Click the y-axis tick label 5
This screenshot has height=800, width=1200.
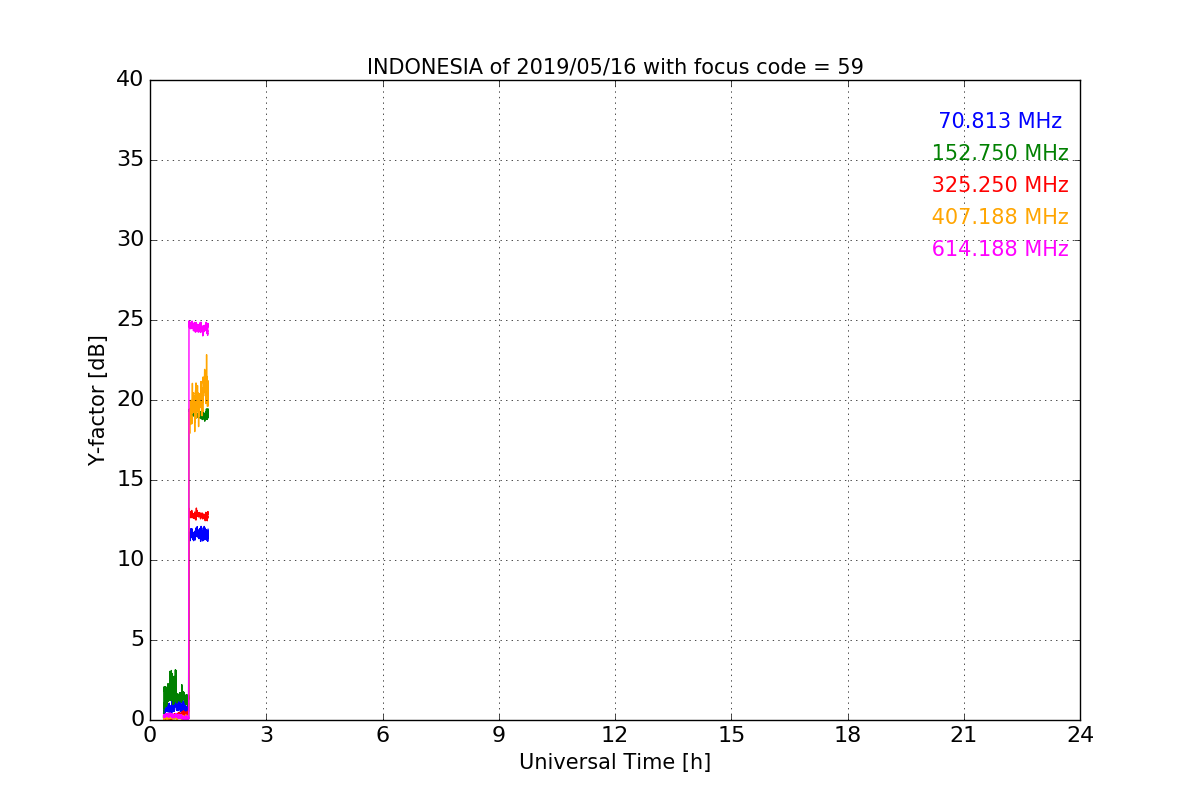pyautogui.click(x=137, y=640)
